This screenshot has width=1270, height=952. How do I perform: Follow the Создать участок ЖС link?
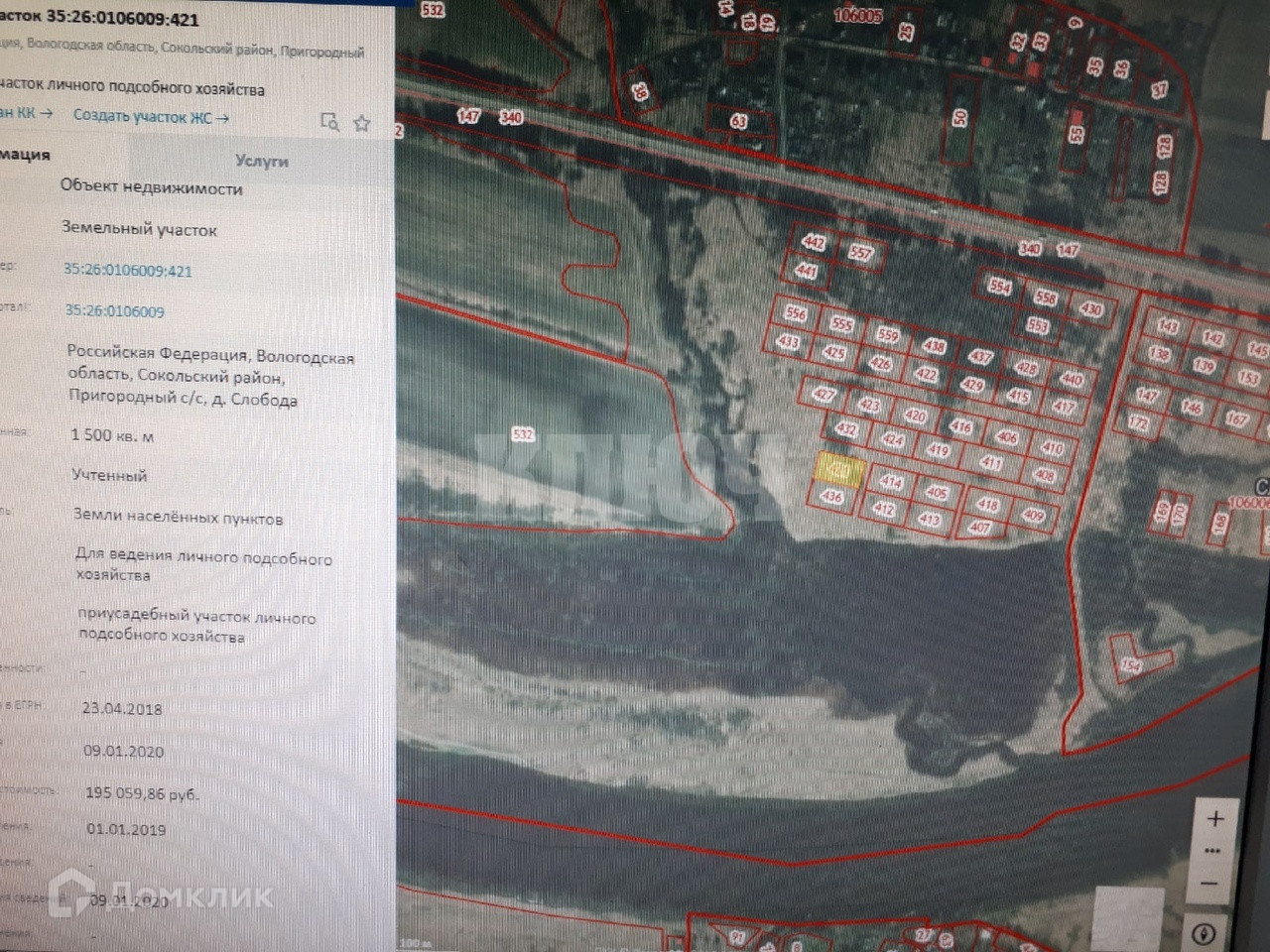tap(151, 116)
